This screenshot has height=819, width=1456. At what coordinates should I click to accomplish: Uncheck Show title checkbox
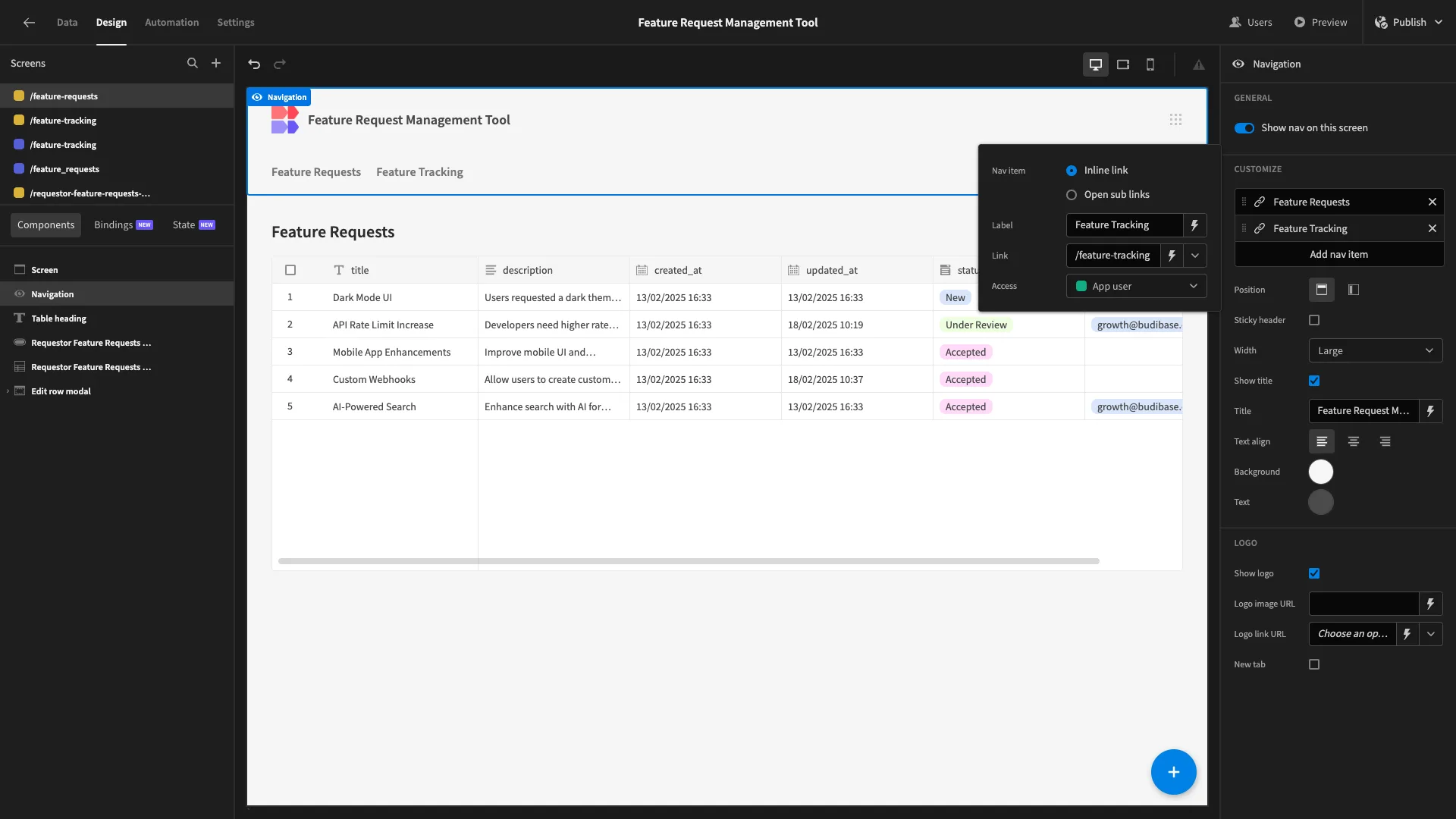pyautogui.click(x=1314, y=381)
